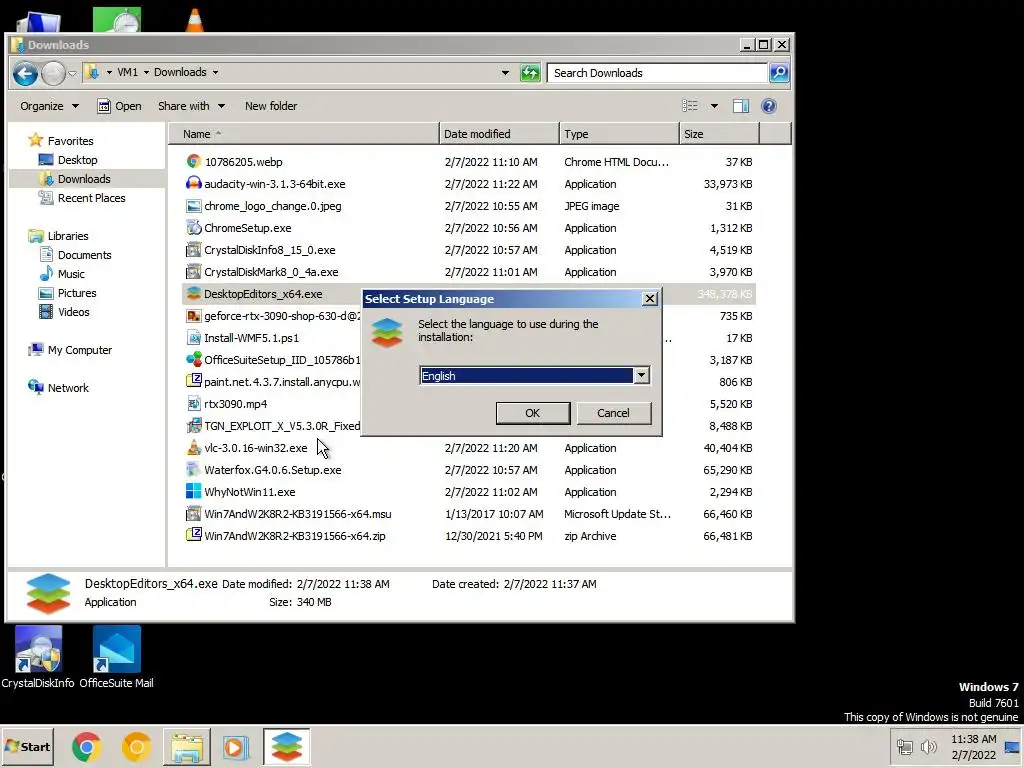Image resolution: width=1024 pixels, height=768 pixels.
Task: Refresh the Downloads folder view
Action: pyautogui.click(x=530, y=72)
